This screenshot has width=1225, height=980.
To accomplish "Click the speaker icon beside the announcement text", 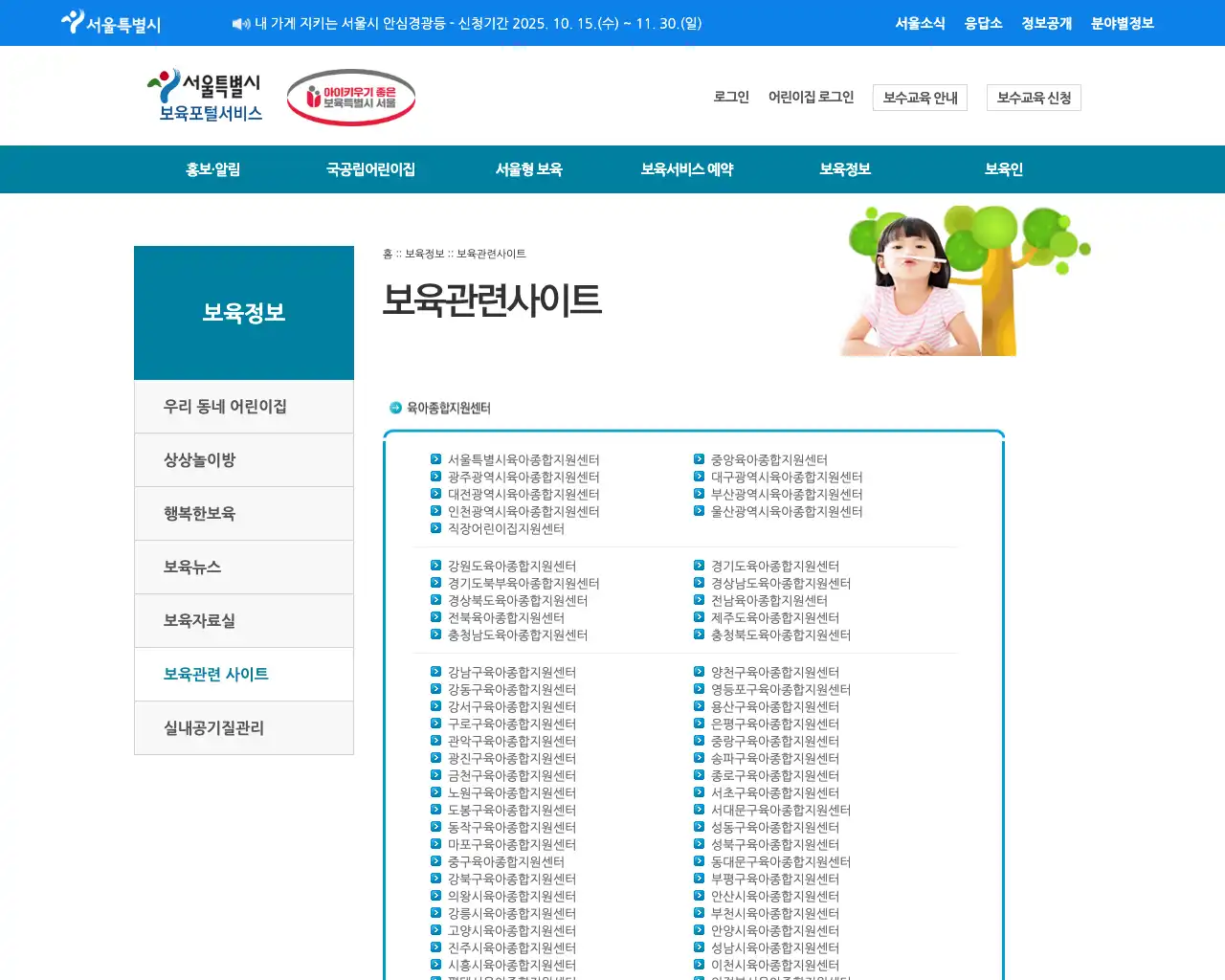I will click(x=238, y=23).
